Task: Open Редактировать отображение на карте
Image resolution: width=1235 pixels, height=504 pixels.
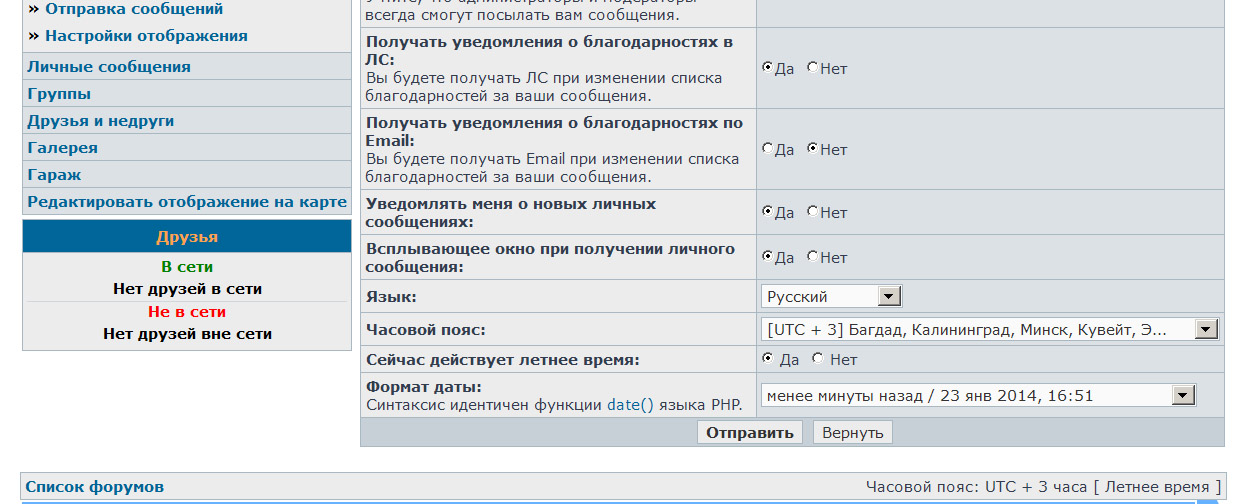Action: coord(187,202)
